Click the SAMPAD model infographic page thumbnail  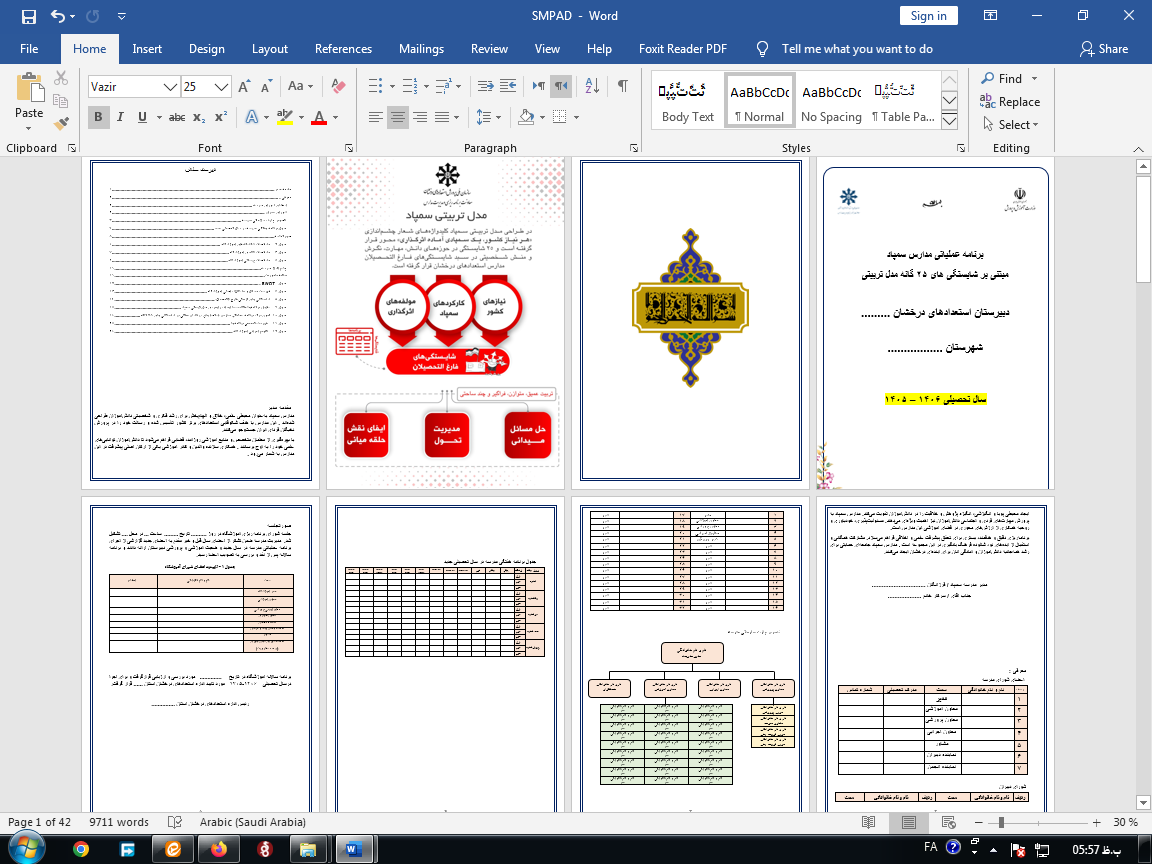445,322
